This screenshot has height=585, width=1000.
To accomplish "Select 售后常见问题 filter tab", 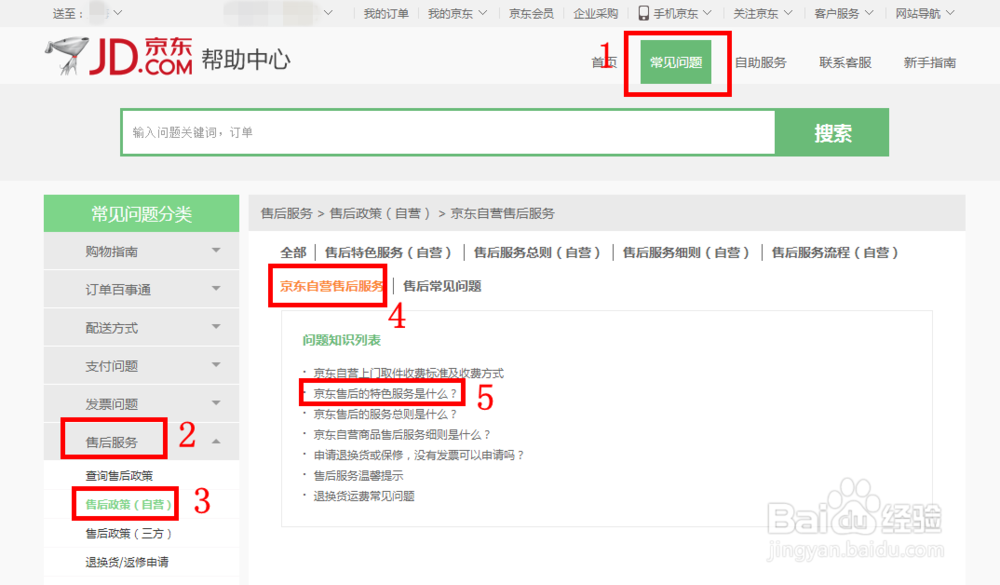I will tap(442, 286).
